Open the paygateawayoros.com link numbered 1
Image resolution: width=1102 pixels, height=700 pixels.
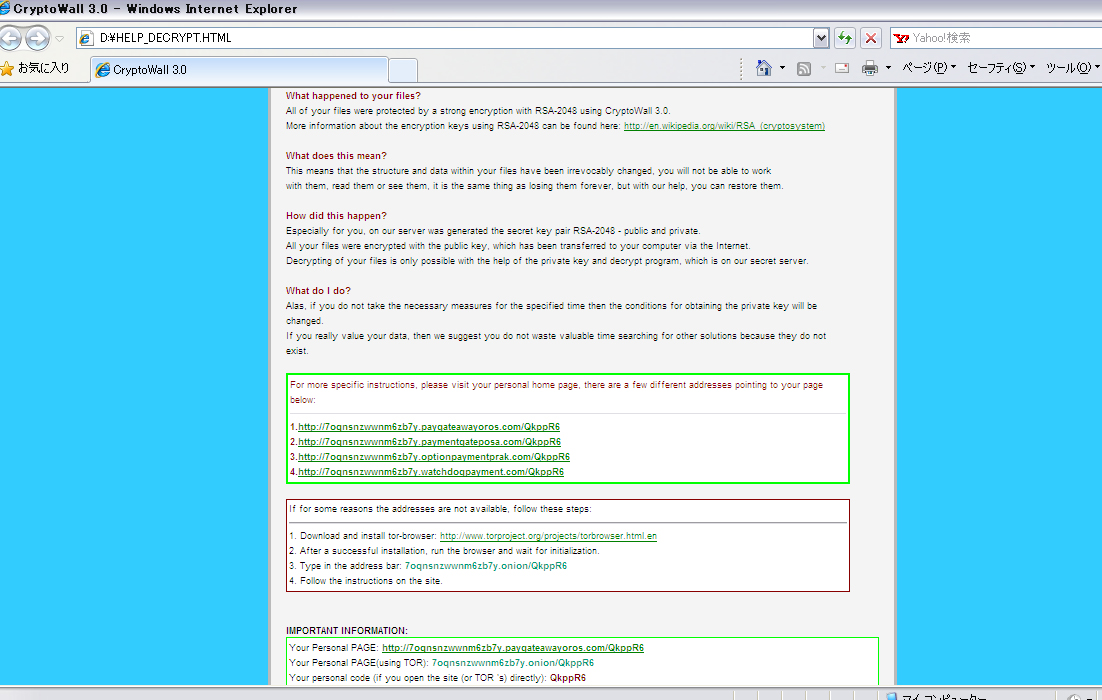coord(429,427)
